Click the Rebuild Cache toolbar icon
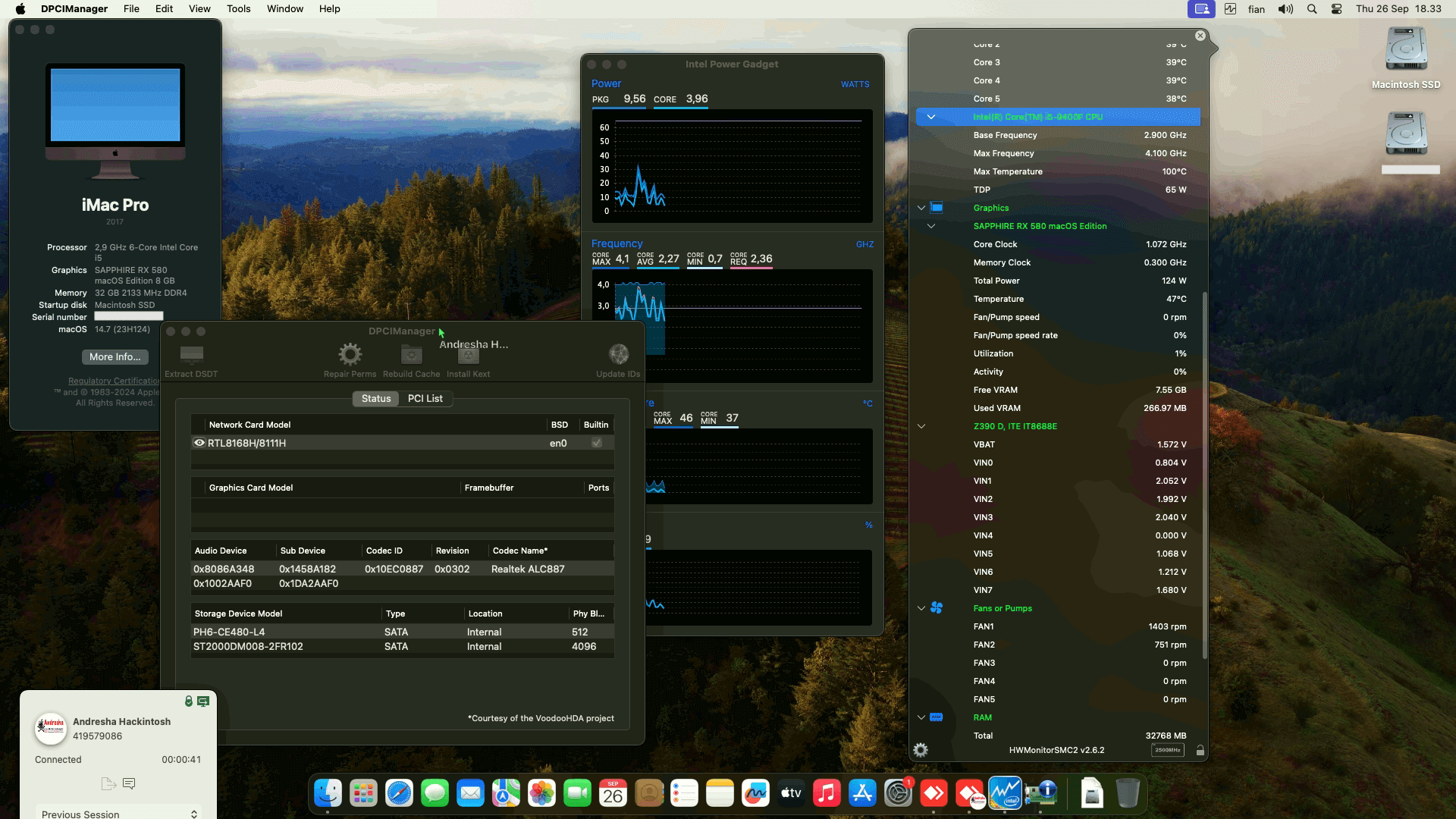 [411, 354]
